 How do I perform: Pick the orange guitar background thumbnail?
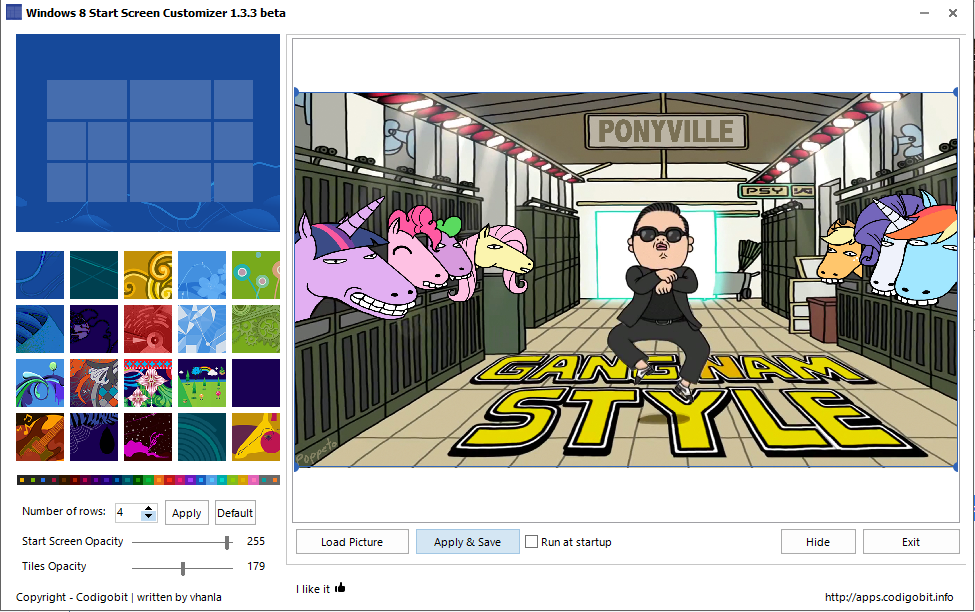tap(40, 437)
